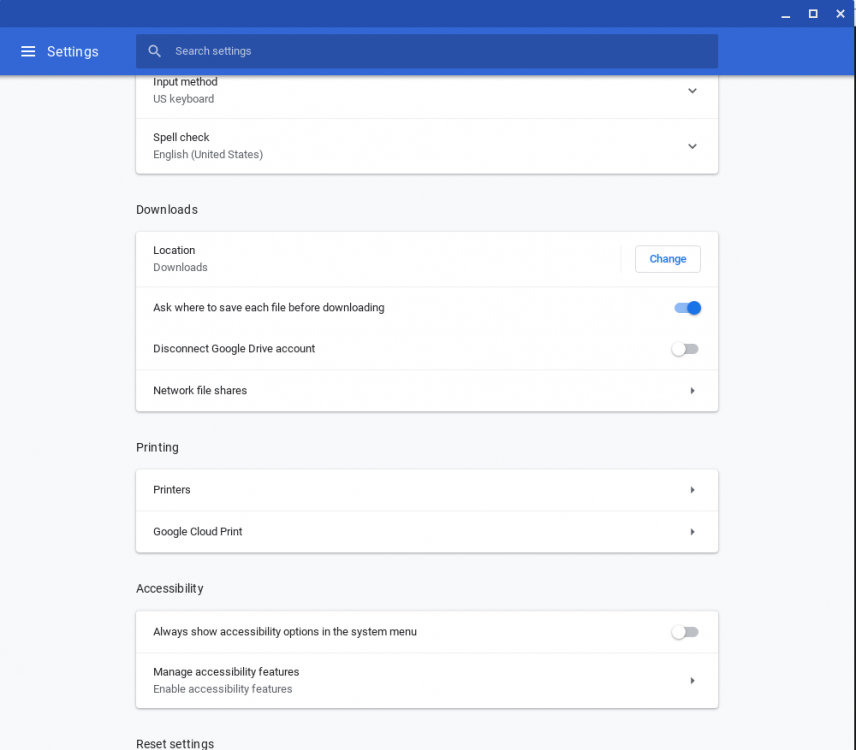
Task: Click the Printers label
Action: [x=171, y=490]
